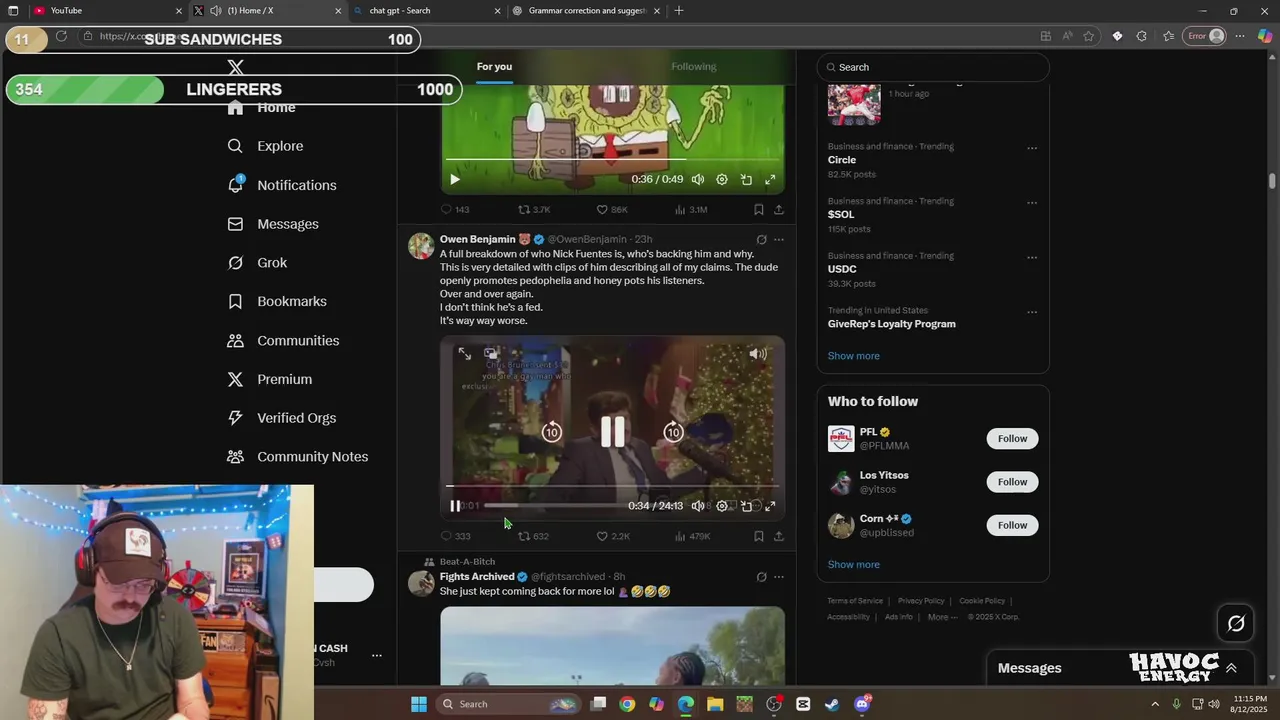Expand Owen Benjamin video using top-left arrows icon
Image resolution: width=1280 pixels, height=720 pixels.
pos(465,354)
